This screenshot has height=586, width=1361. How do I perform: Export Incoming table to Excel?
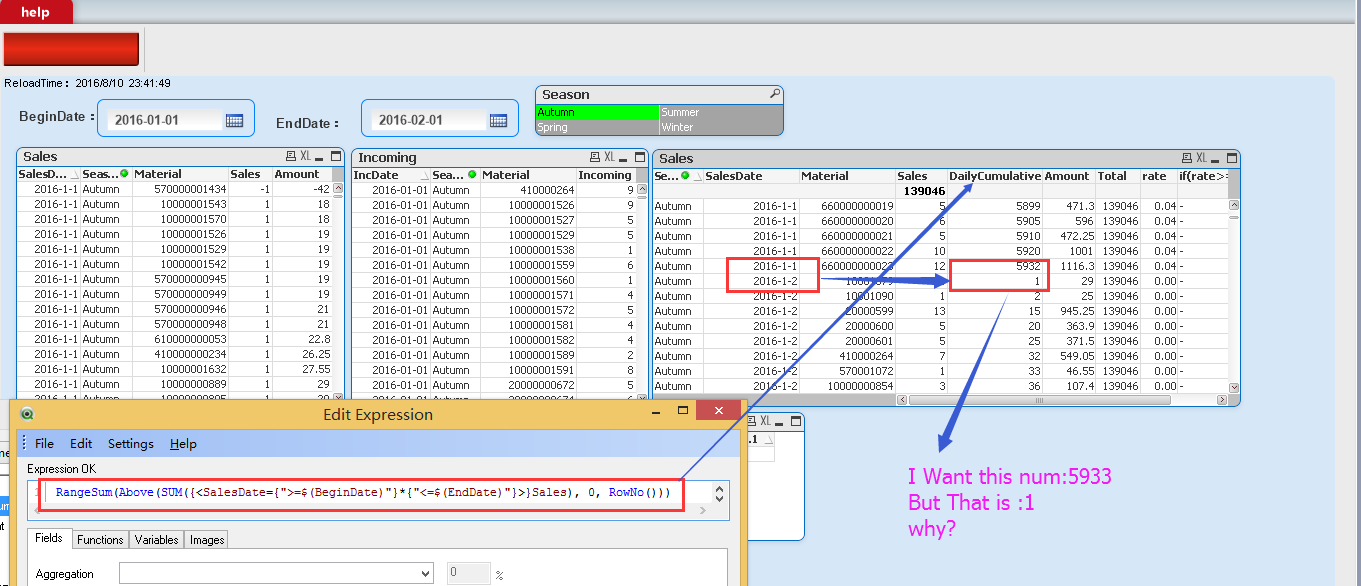coord(609,157)
